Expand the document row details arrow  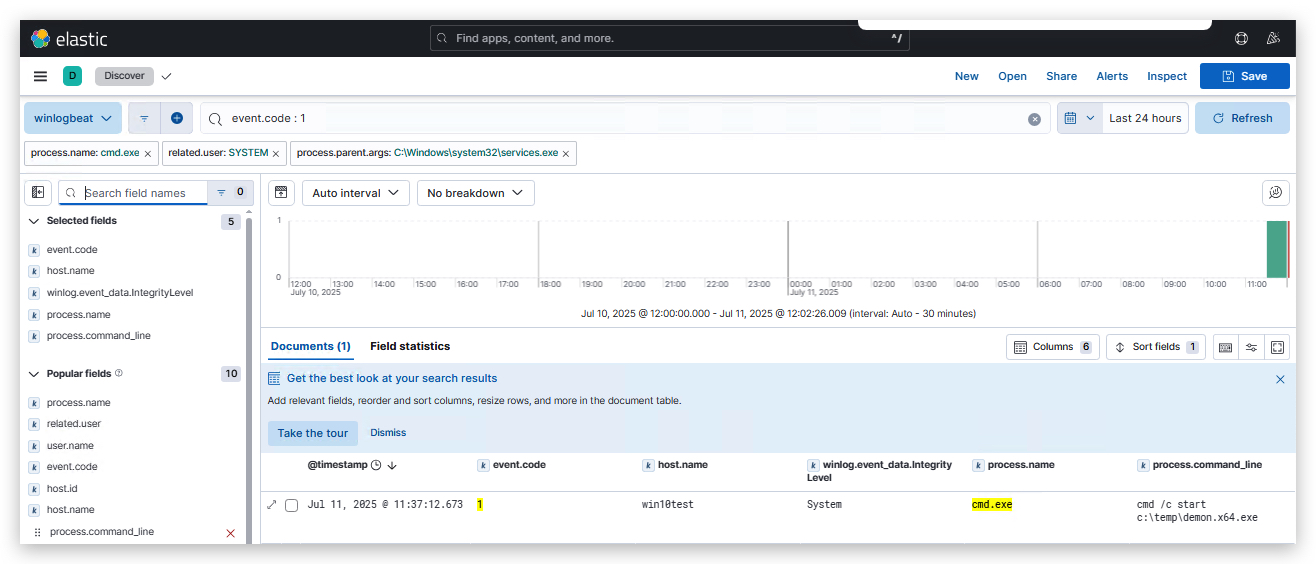[x=272, y=505]
